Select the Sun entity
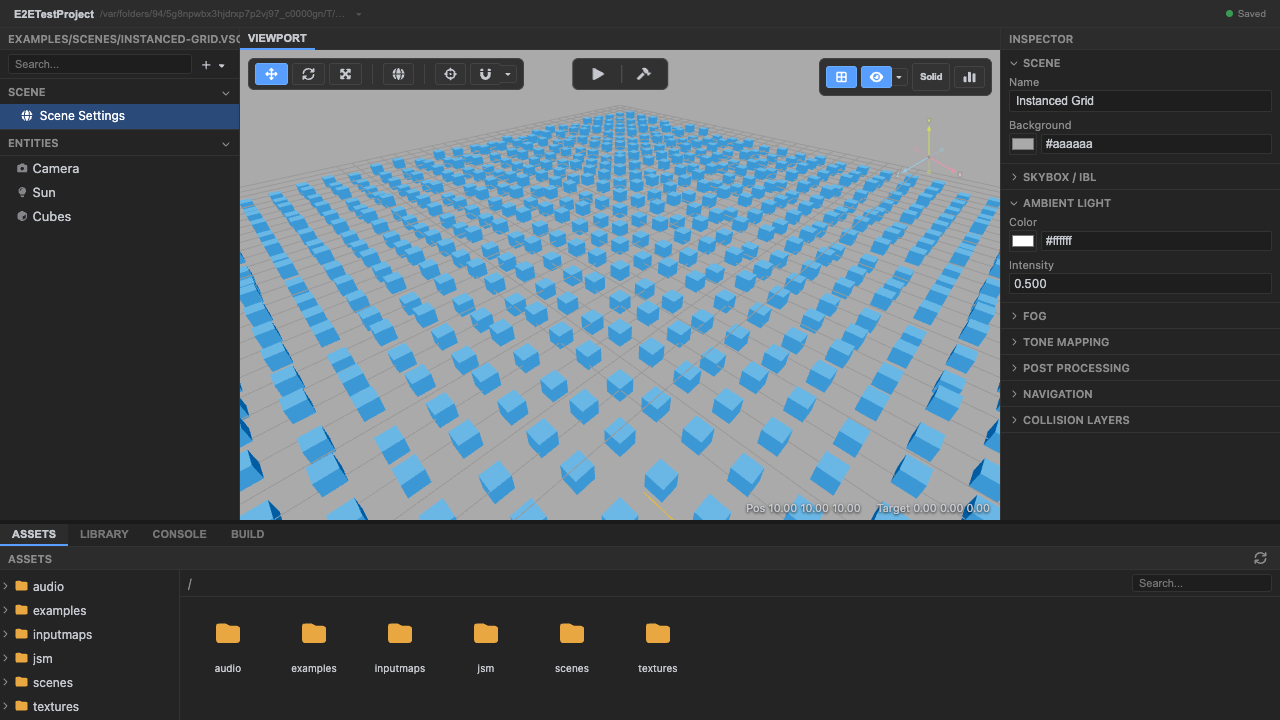 click(120, 193)
